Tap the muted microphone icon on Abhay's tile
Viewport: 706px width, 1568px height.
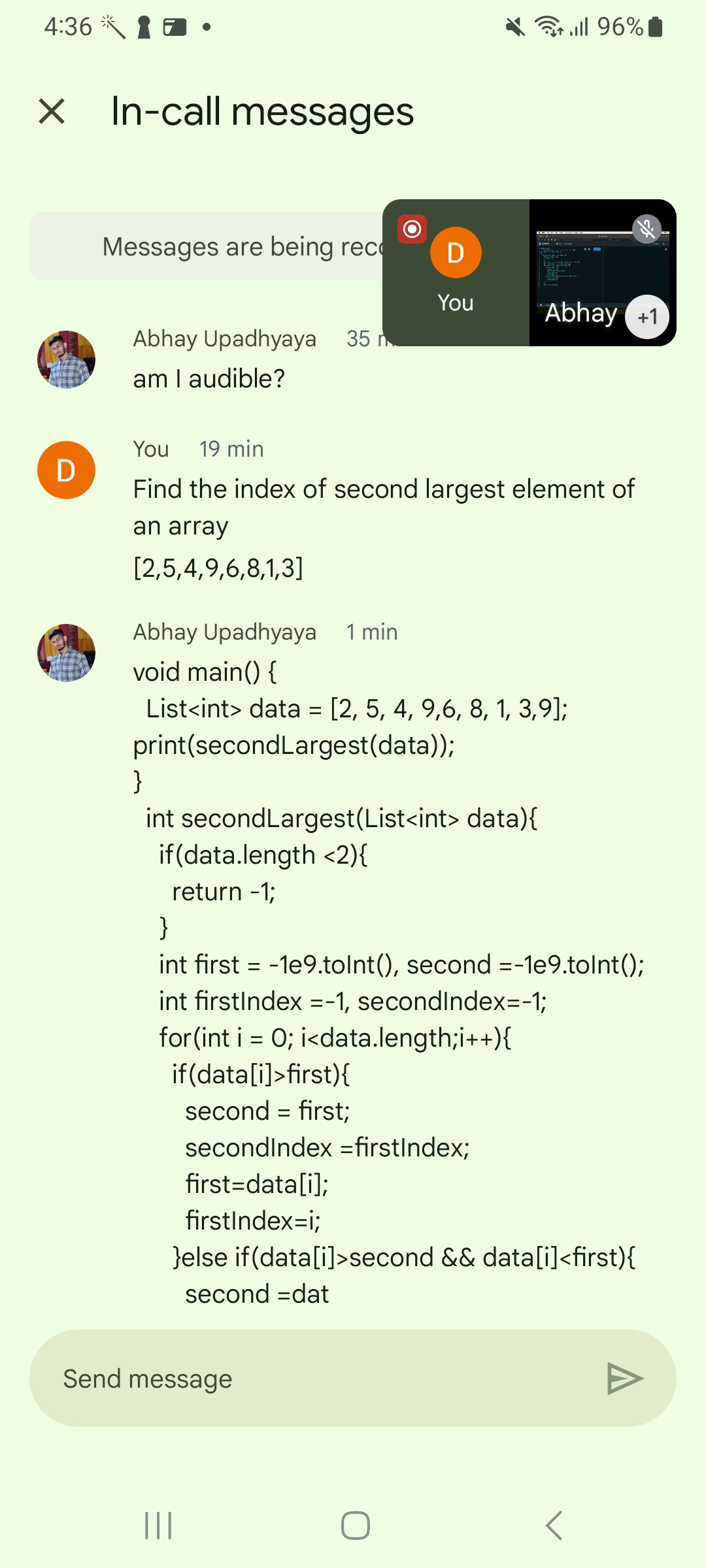pyautogui.click(x=647, y=229)
